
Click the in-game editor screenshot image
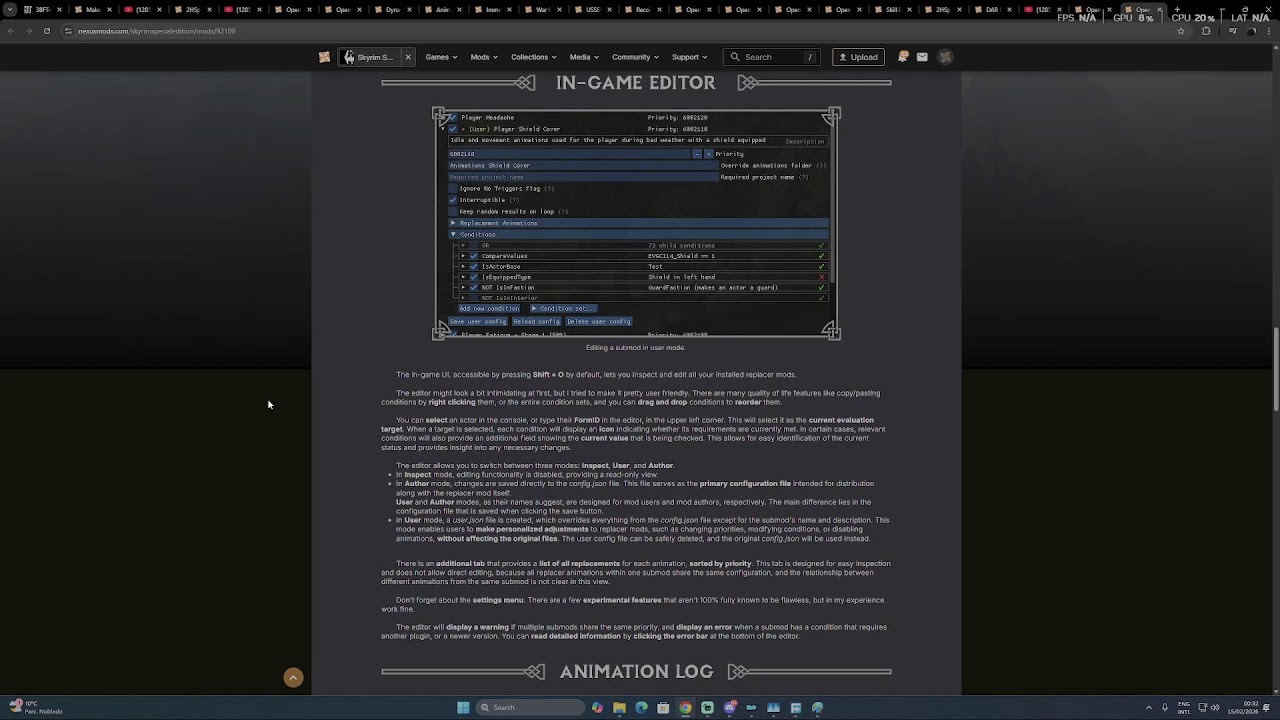click(636, 224)
